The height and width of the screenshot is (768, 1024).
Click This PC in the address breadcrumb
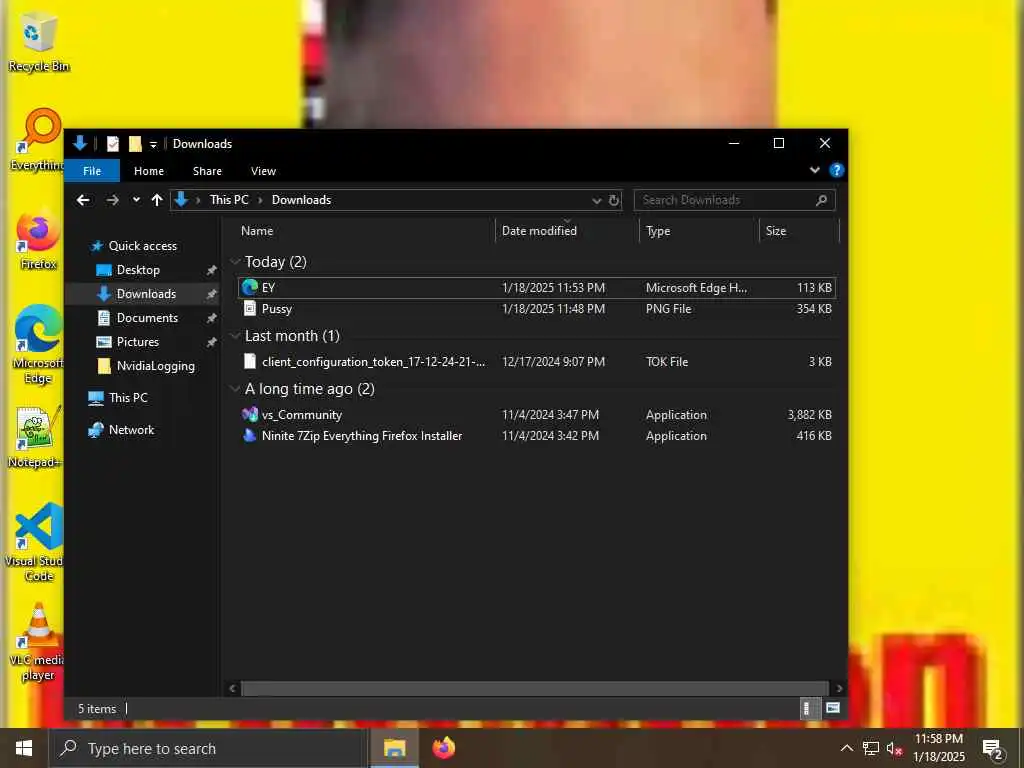click(x=229, y=200)
